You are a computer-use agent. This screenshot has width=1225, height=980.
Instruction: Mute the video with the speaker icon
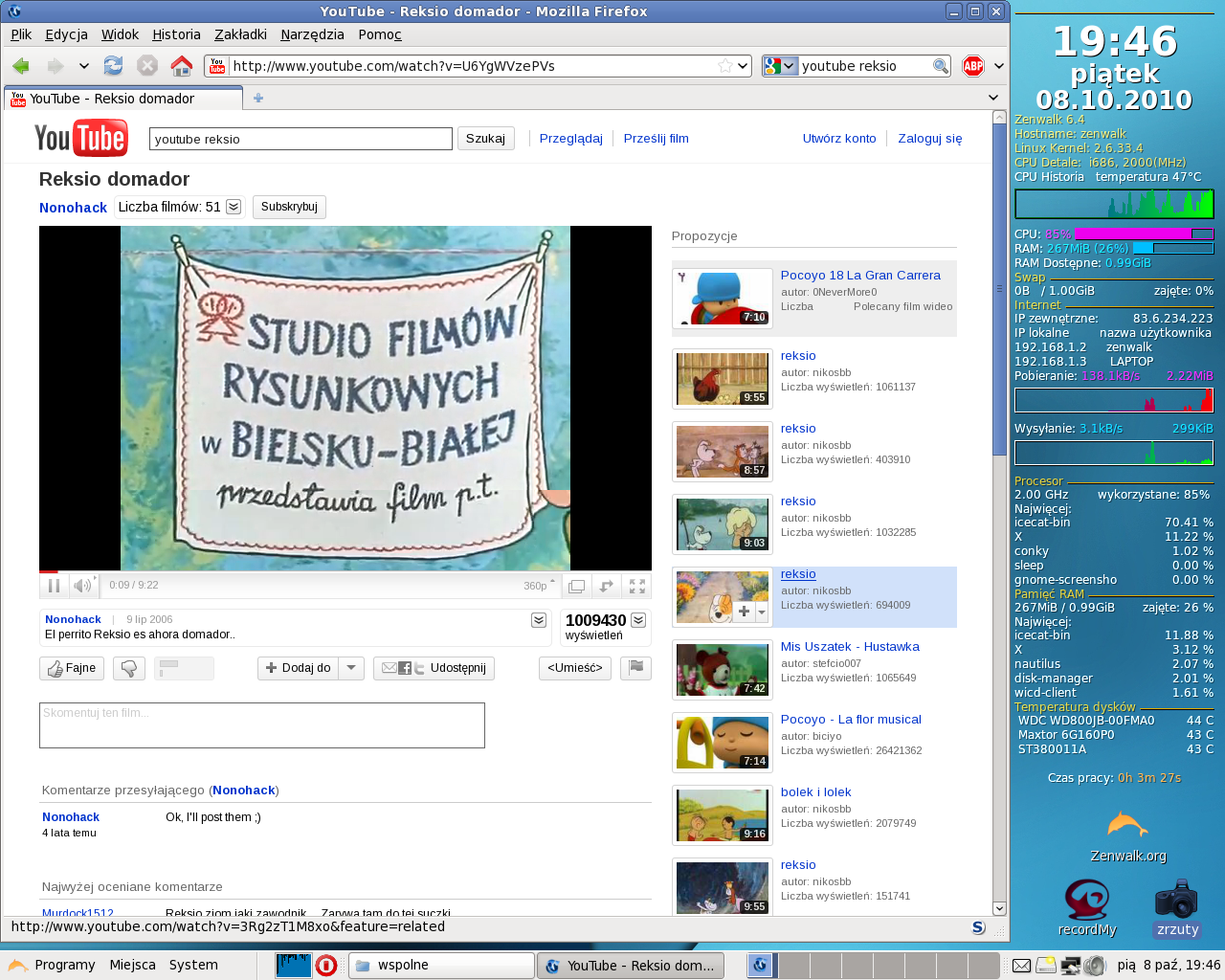click(x=82, y=586)
